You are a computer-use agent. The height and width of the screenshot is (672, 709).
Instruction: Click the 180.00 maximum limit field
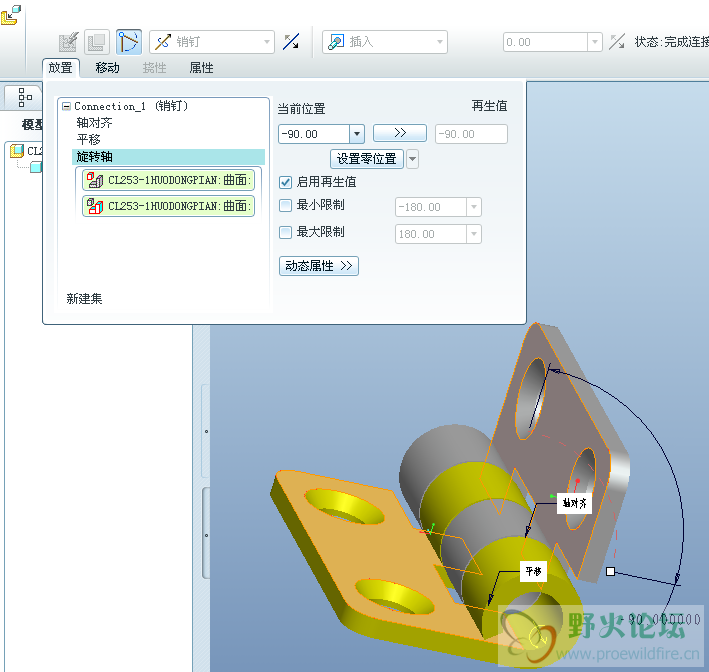point(431,234)
